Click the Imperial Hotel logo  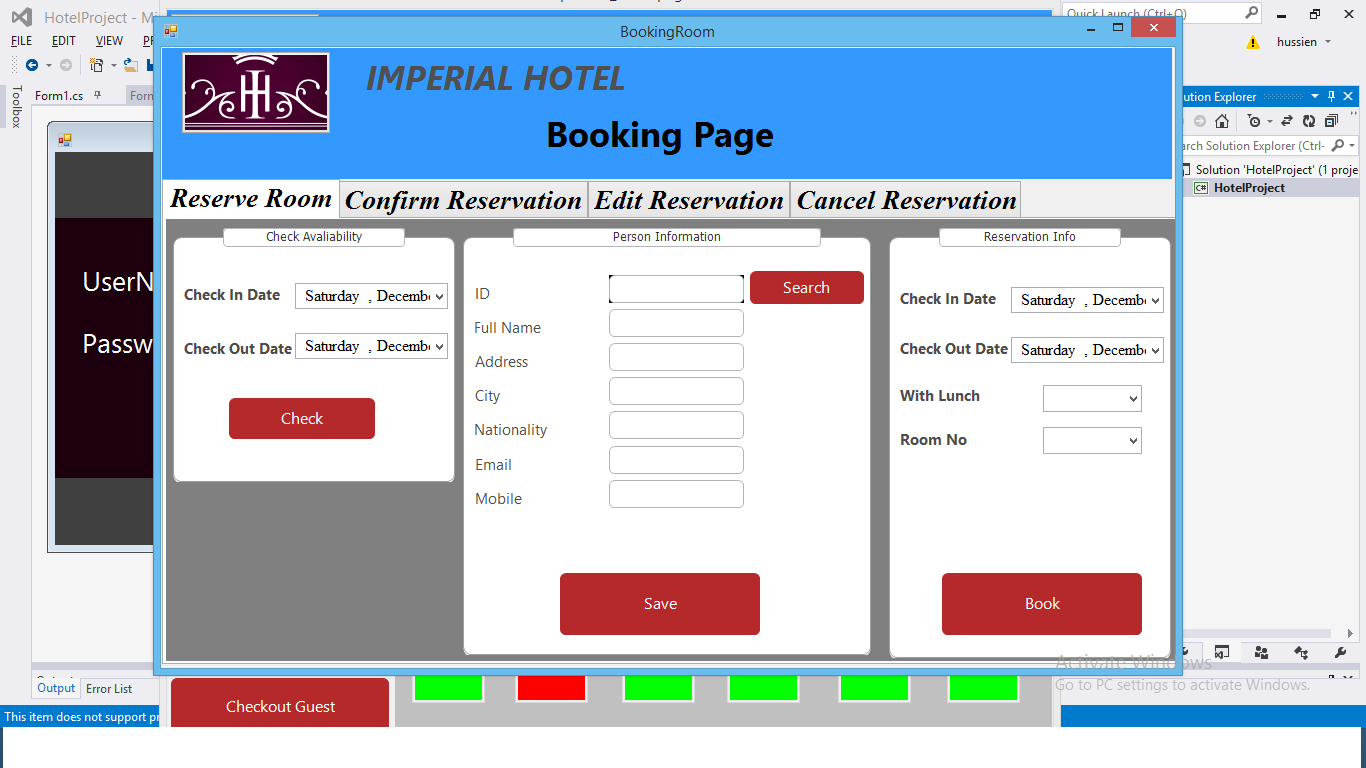click(255, 92)
